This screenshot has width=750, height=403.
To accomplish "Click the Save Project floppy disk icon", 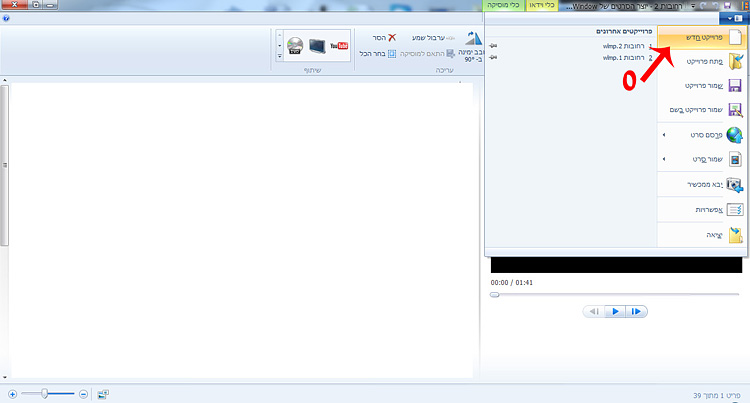I will tap(735, 86).
